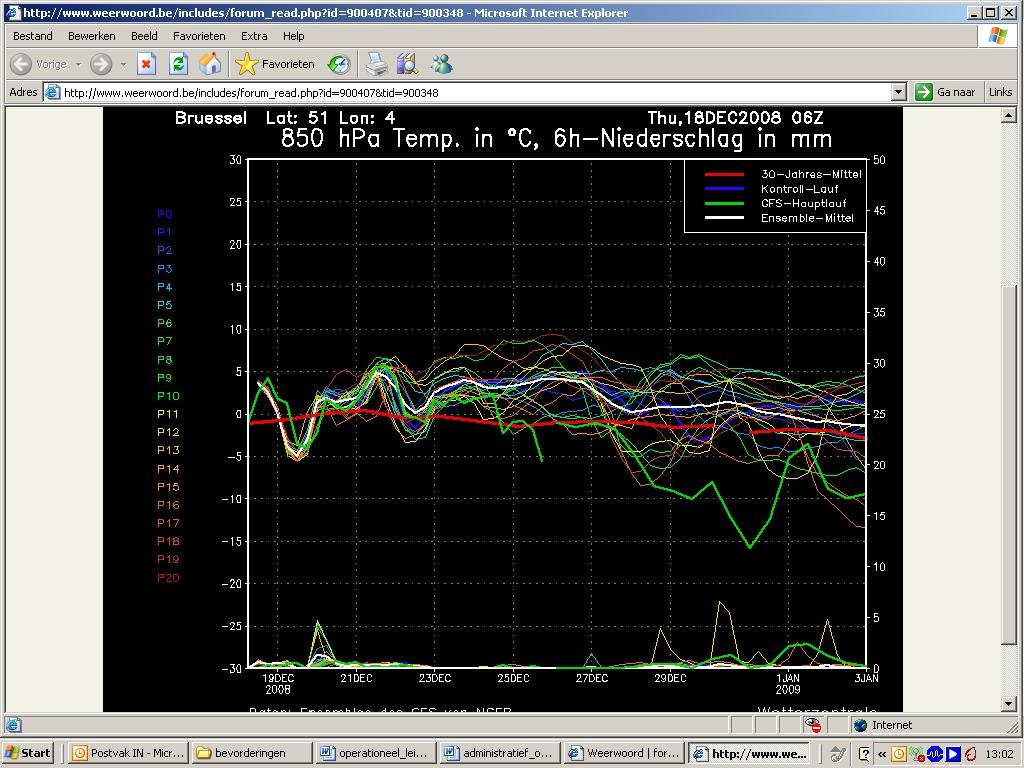Screen dimensions: 1024x768
Task: Open History icon in toolbar
Action: pyautogui.click(x=339, y=64)
